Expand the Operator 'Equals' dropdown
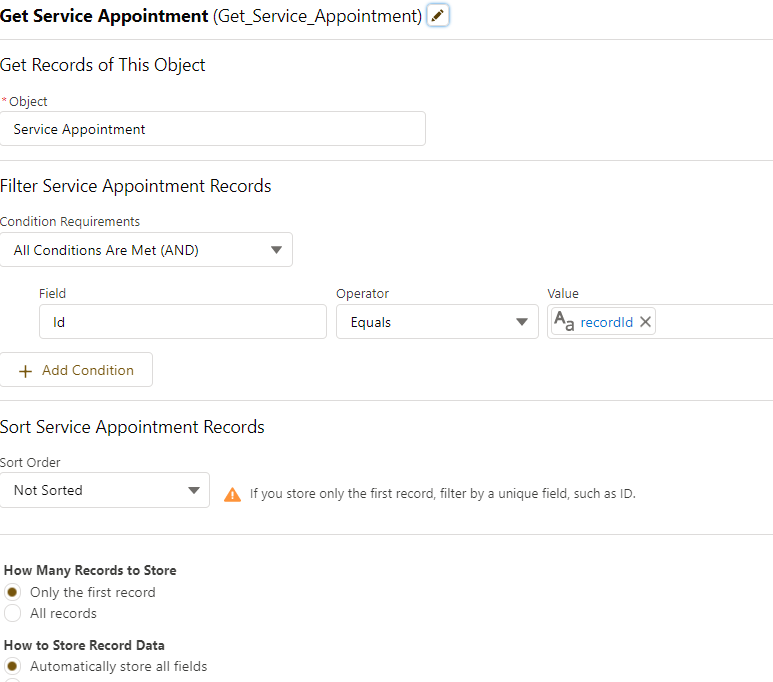This screenshot has height=682, width=773. pos(437,322)
